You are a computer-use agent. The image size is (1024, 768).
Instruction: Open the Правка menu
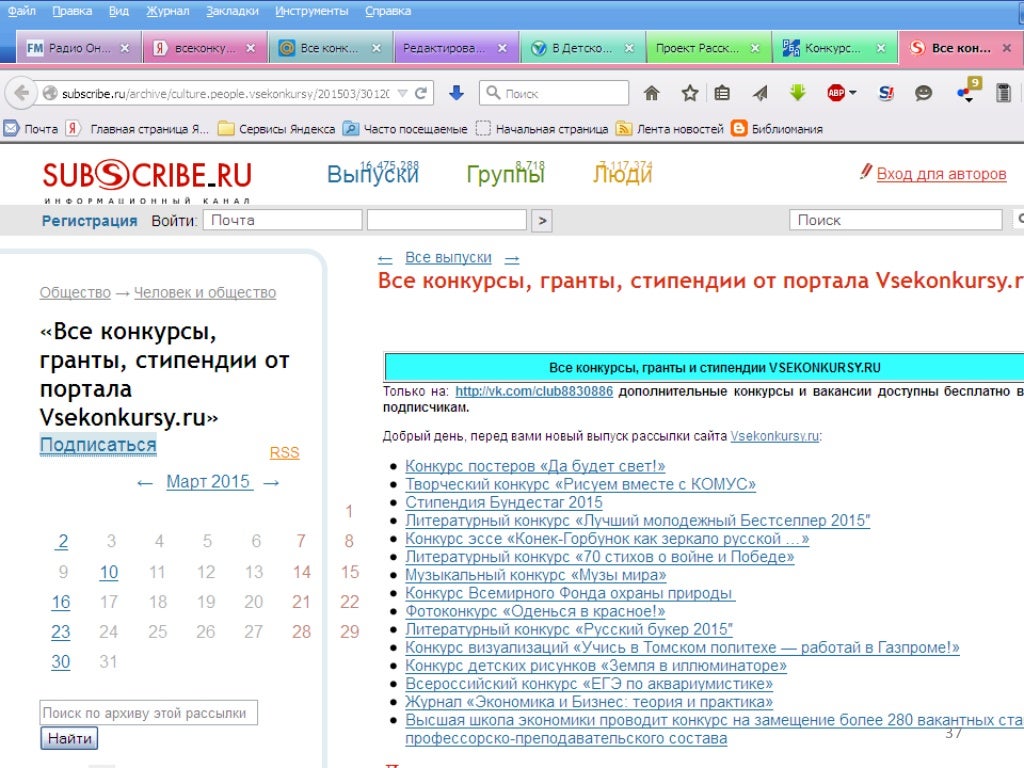pyautogui.click(x=72, y=11)
